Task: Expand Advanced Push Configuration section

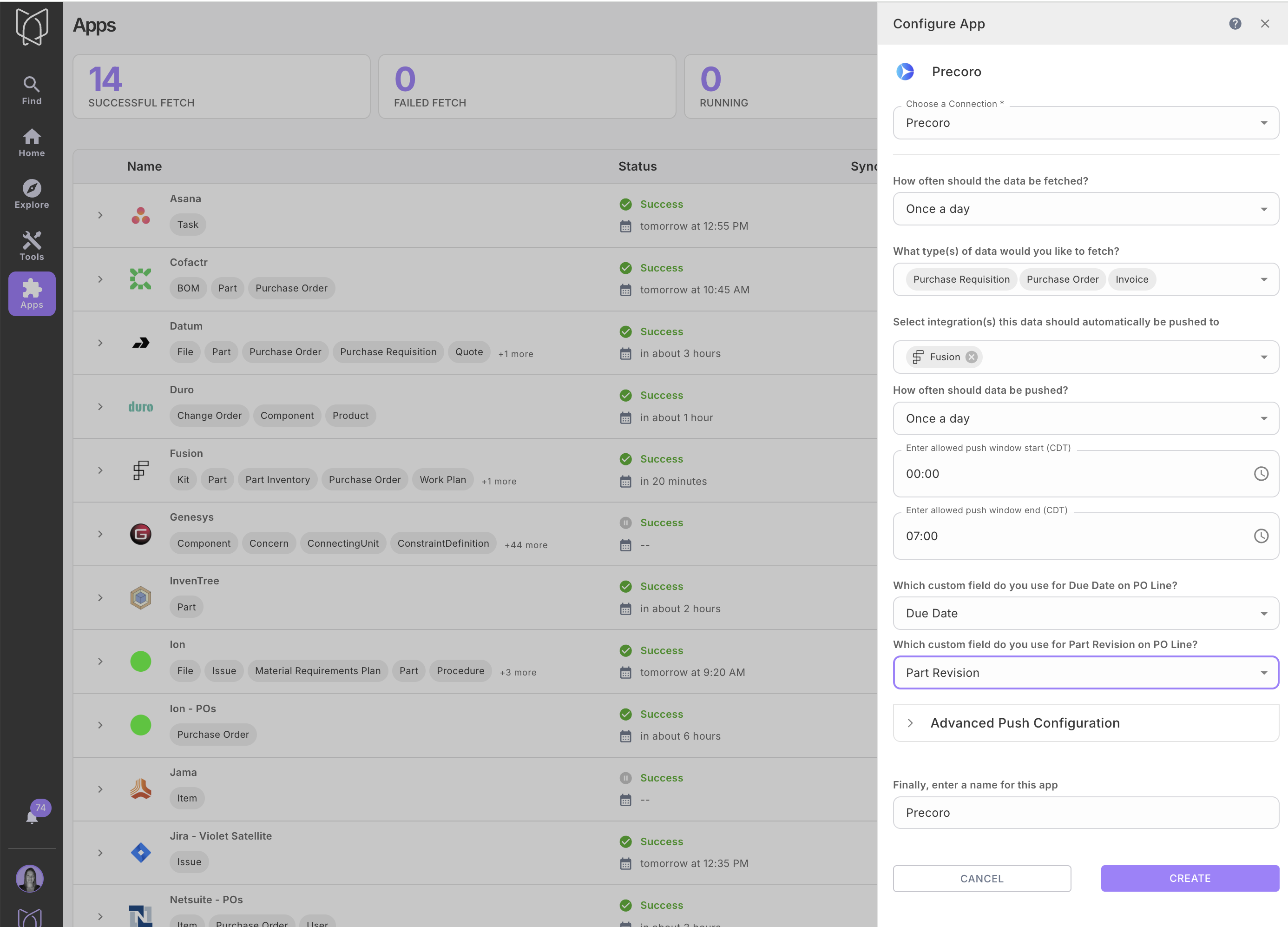Action: 1086,723
